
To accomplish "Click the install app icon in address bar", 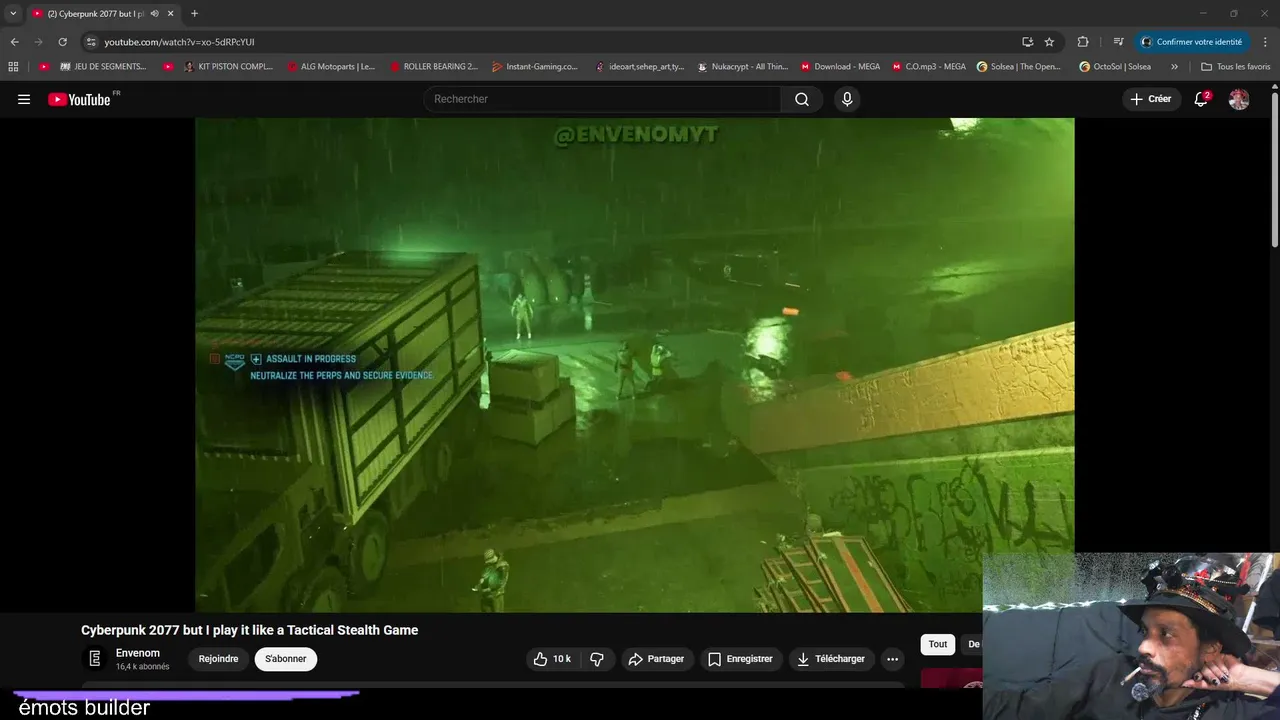I will (x=1027, y=42).
